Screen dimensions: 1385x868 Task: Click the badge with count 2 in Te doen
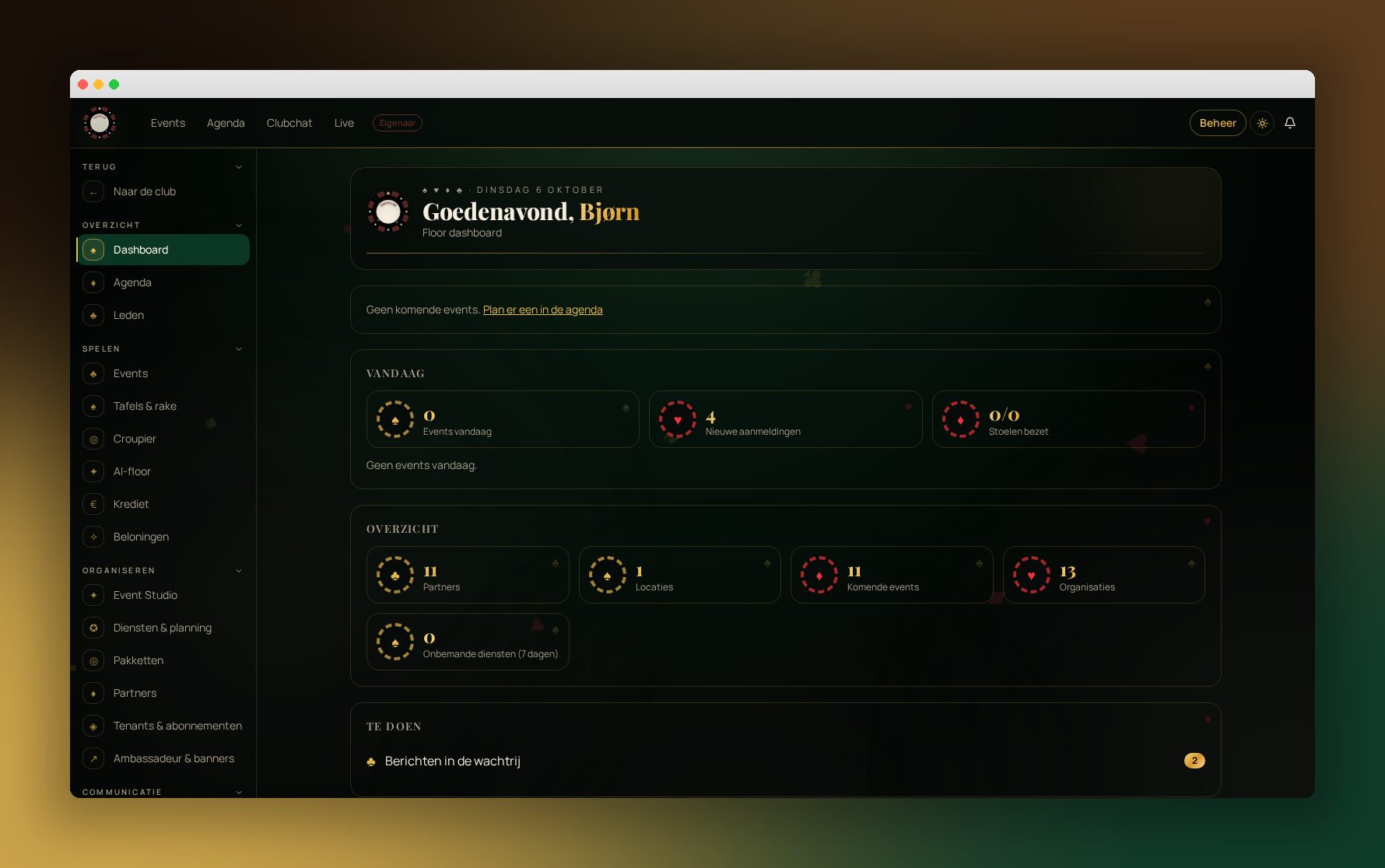tap(1194, 761)
